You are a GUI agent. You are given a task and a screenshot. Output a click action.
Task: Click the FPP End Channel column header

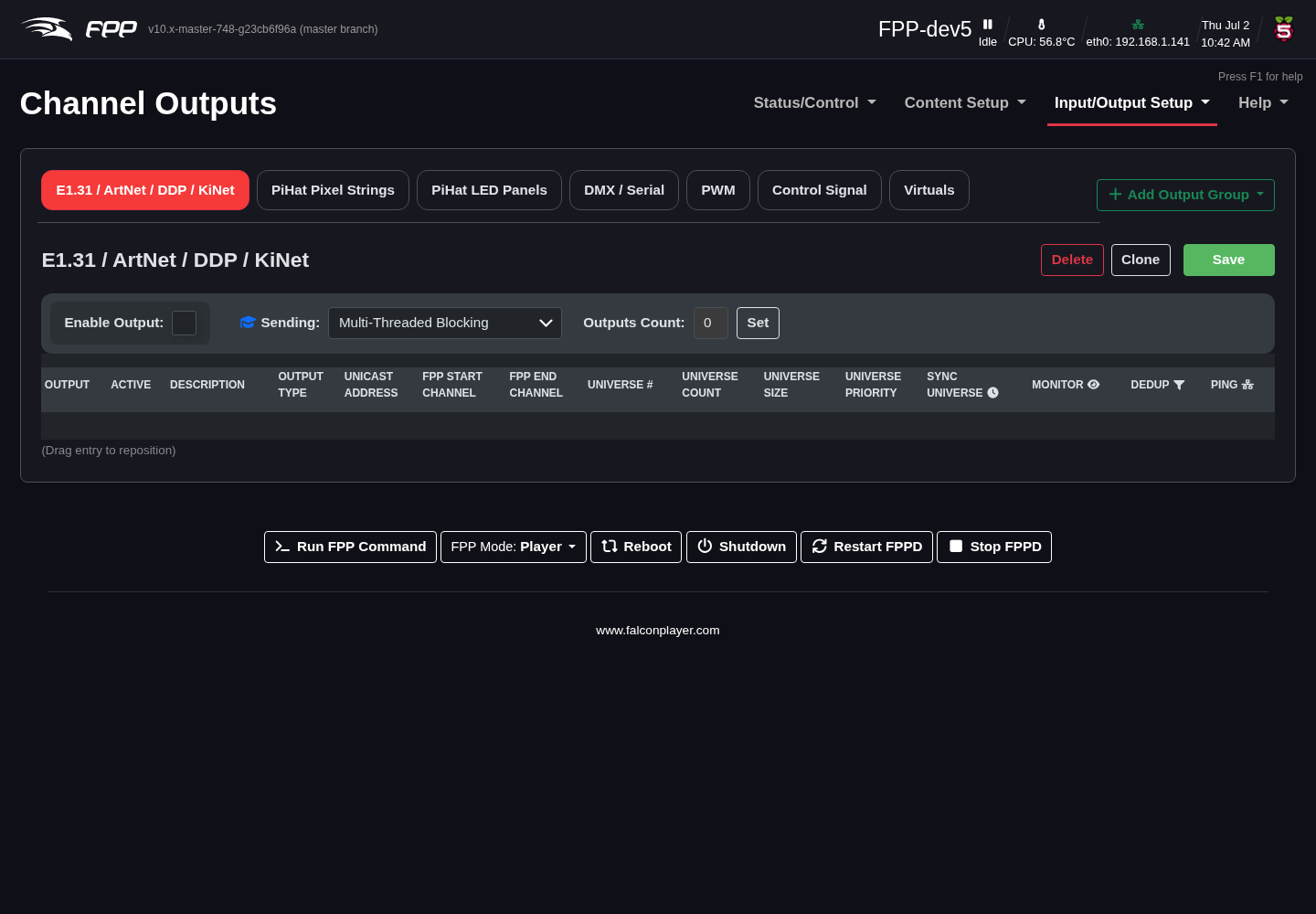[536, 385]
